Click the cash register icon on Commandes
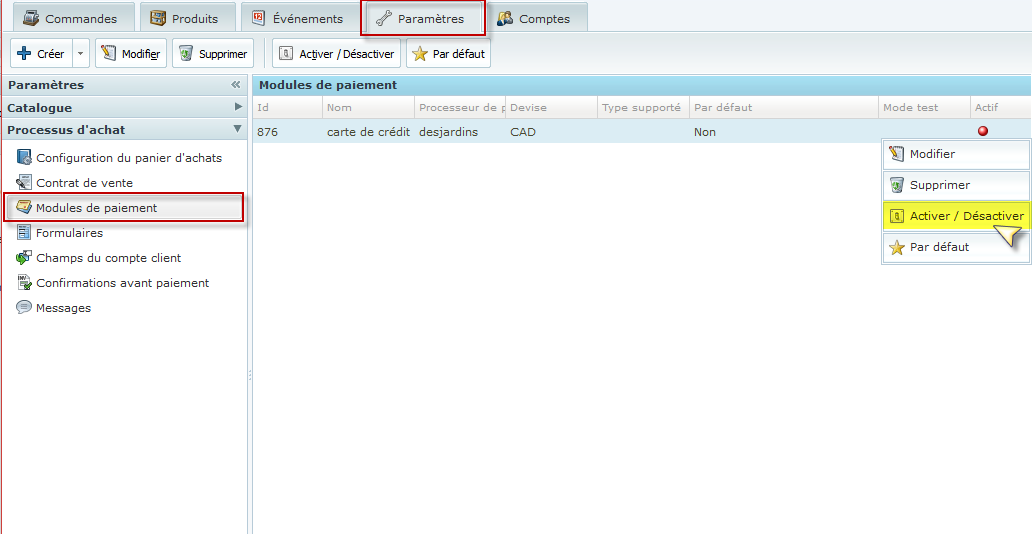The image size is (1032, 534). tap(31, 18)
